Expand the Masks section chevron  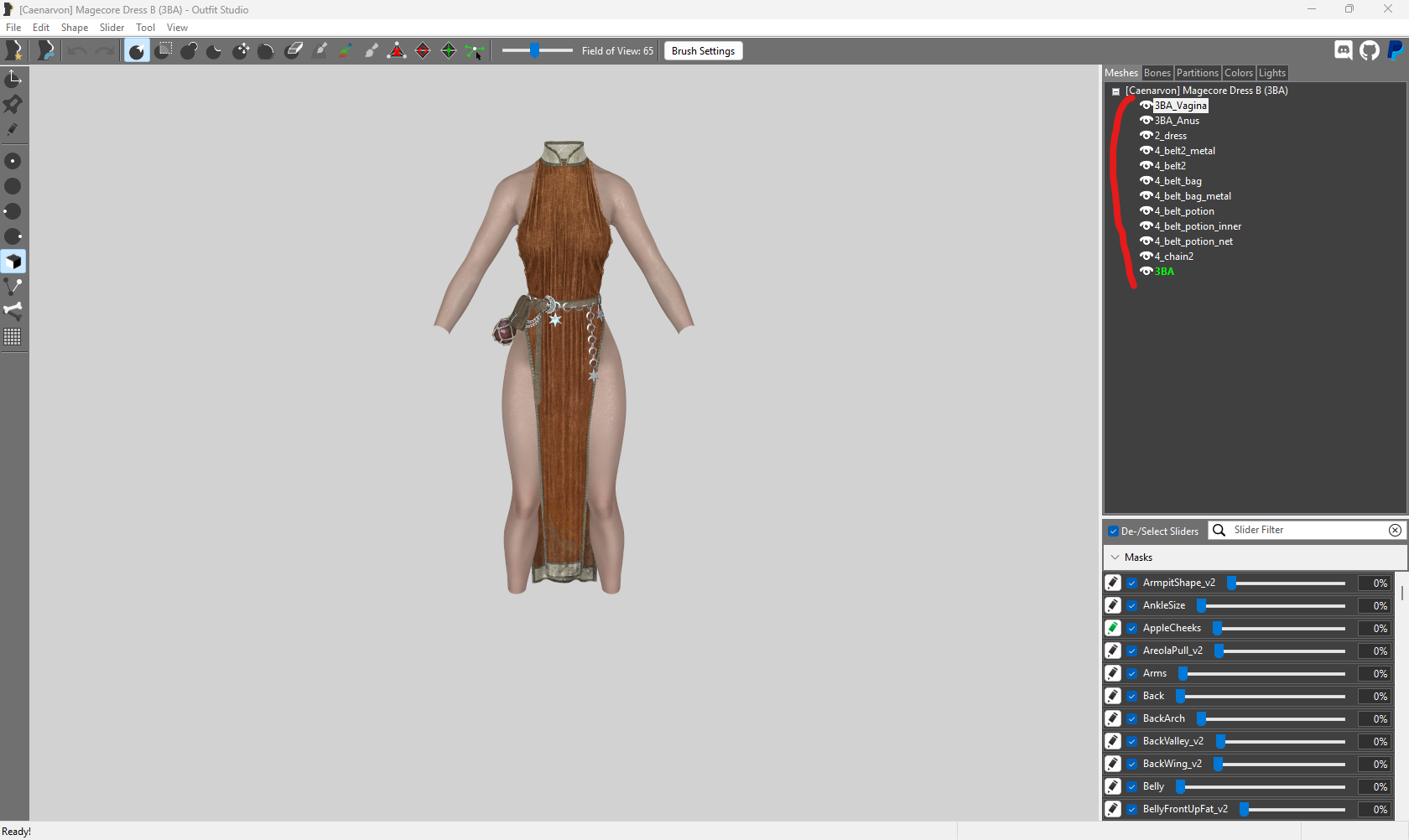coord(1115,557)
